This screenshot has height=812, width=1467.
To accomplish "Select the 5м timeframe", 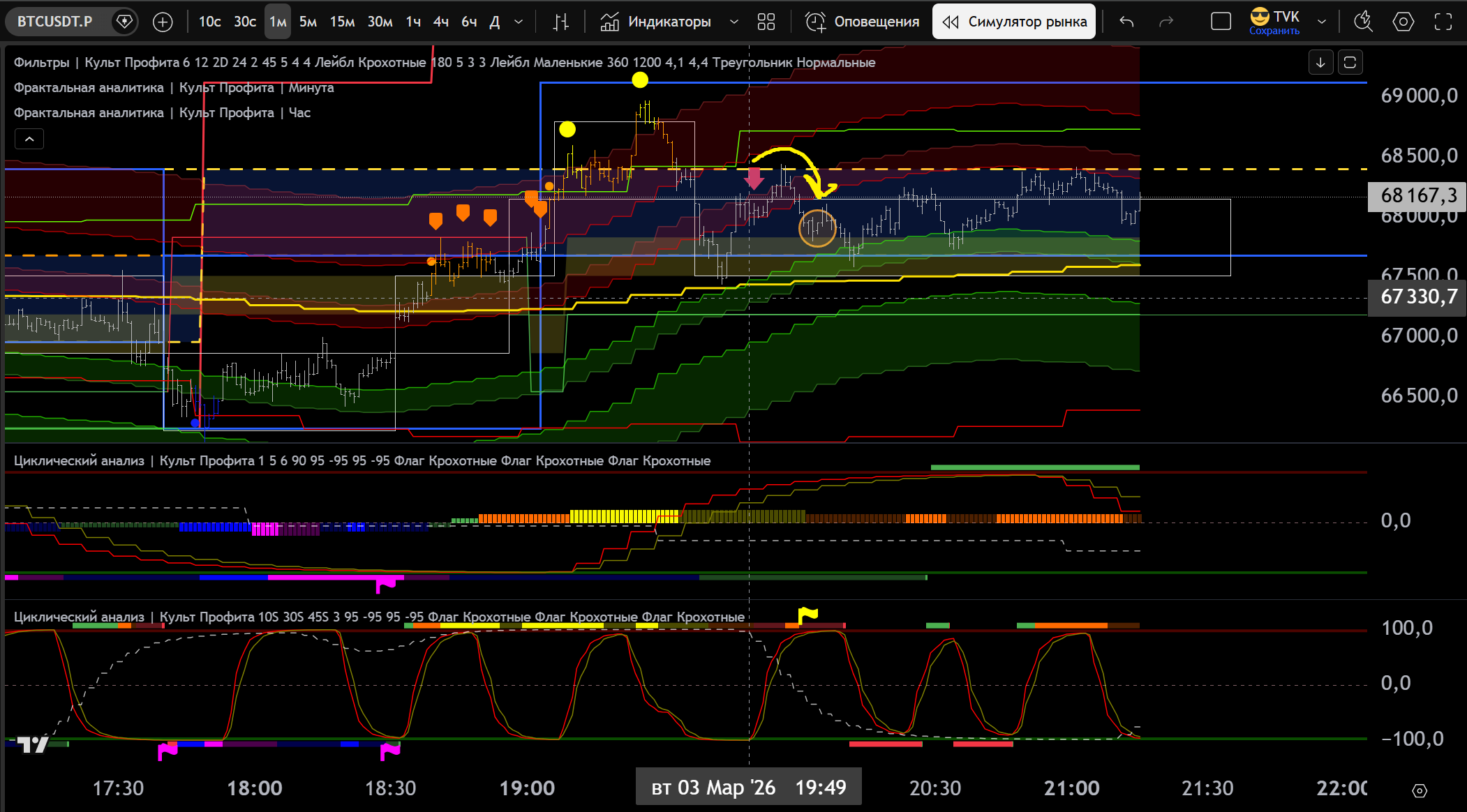I will [308, 22].
